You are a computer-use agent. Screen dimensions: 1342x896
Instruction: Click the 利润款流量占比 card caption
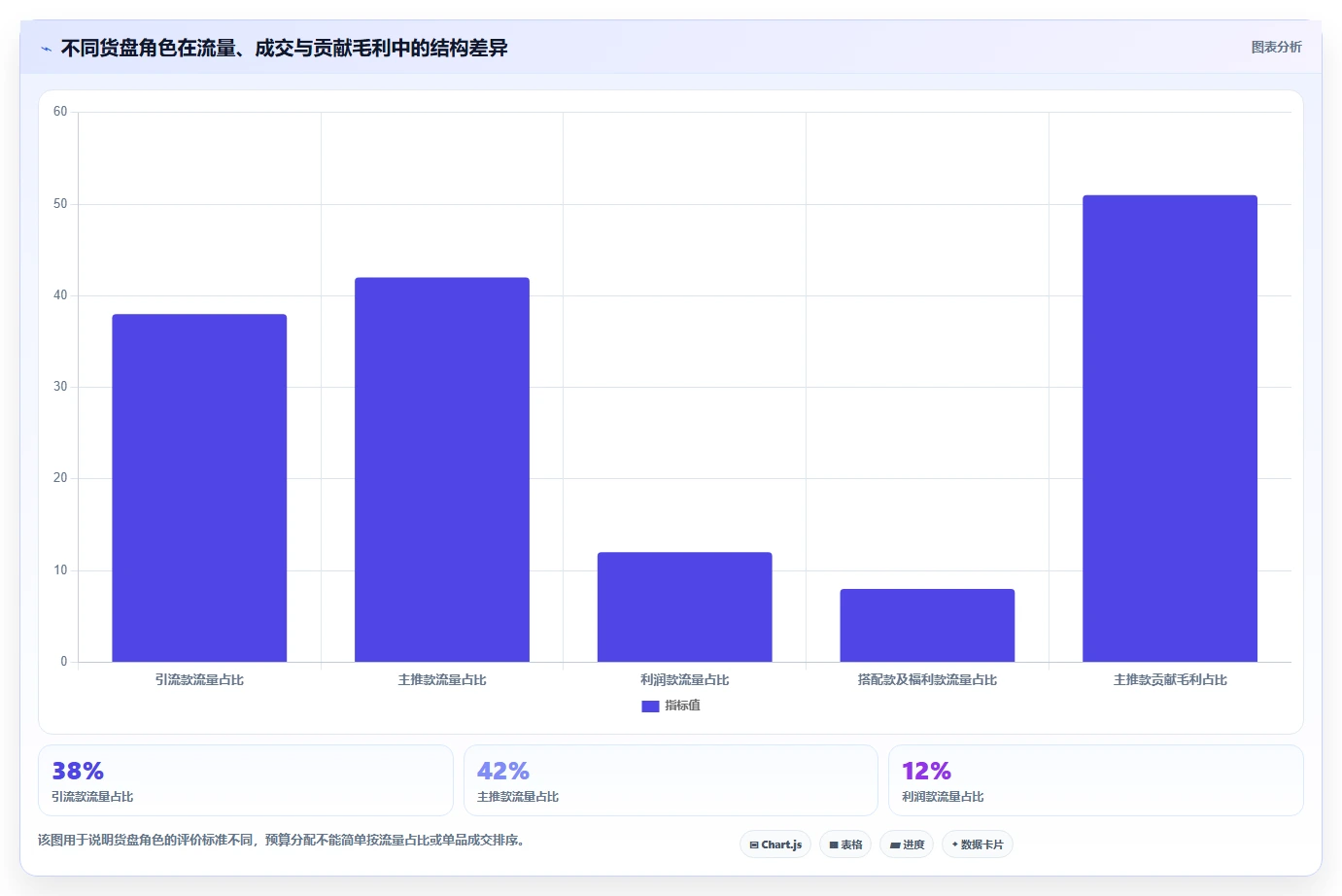click(943, 797)
